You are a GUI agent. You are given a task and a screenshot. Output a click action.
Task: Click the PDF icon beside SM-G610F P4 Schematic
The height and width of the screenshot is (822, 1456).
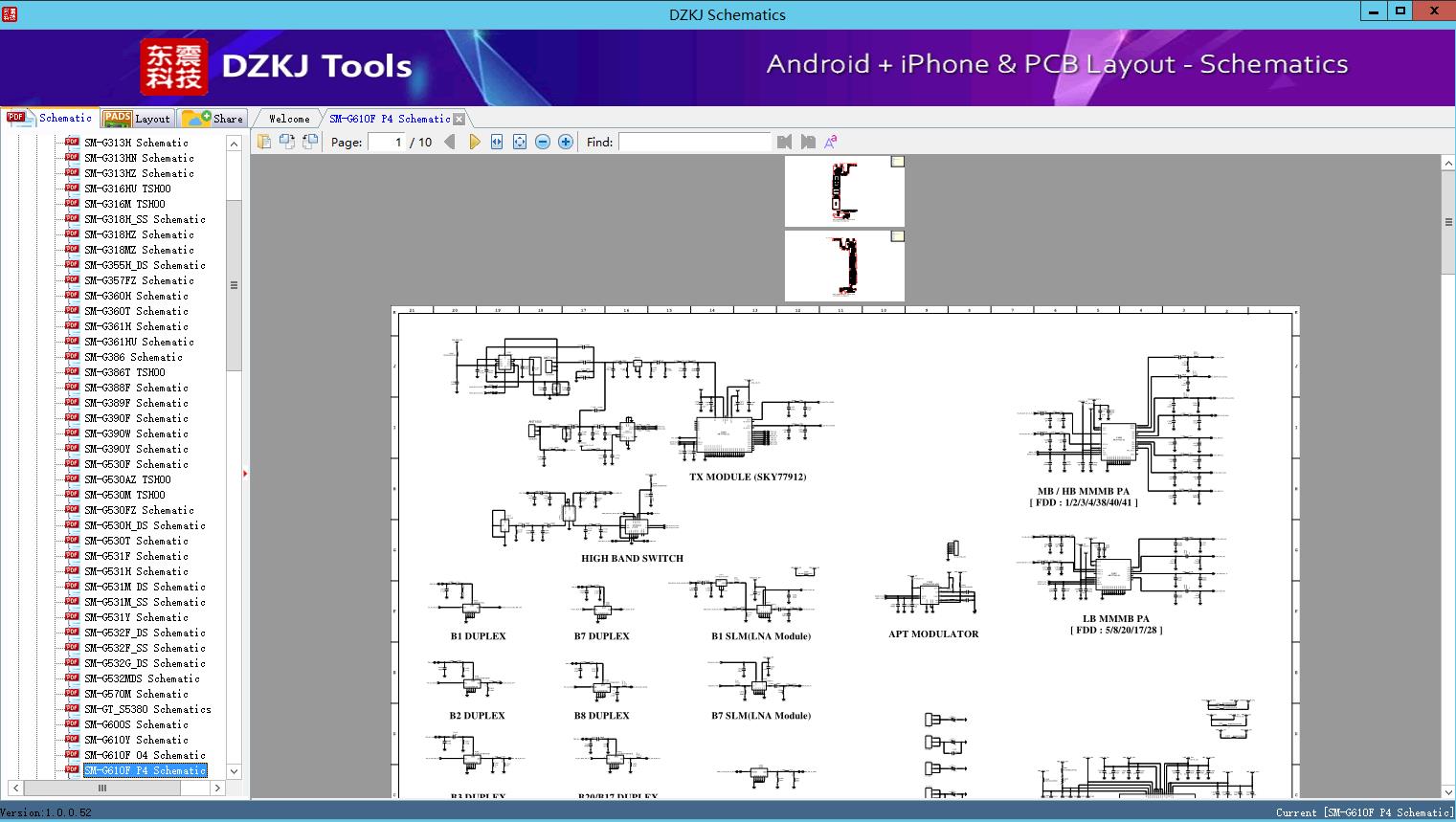point(72,769)
